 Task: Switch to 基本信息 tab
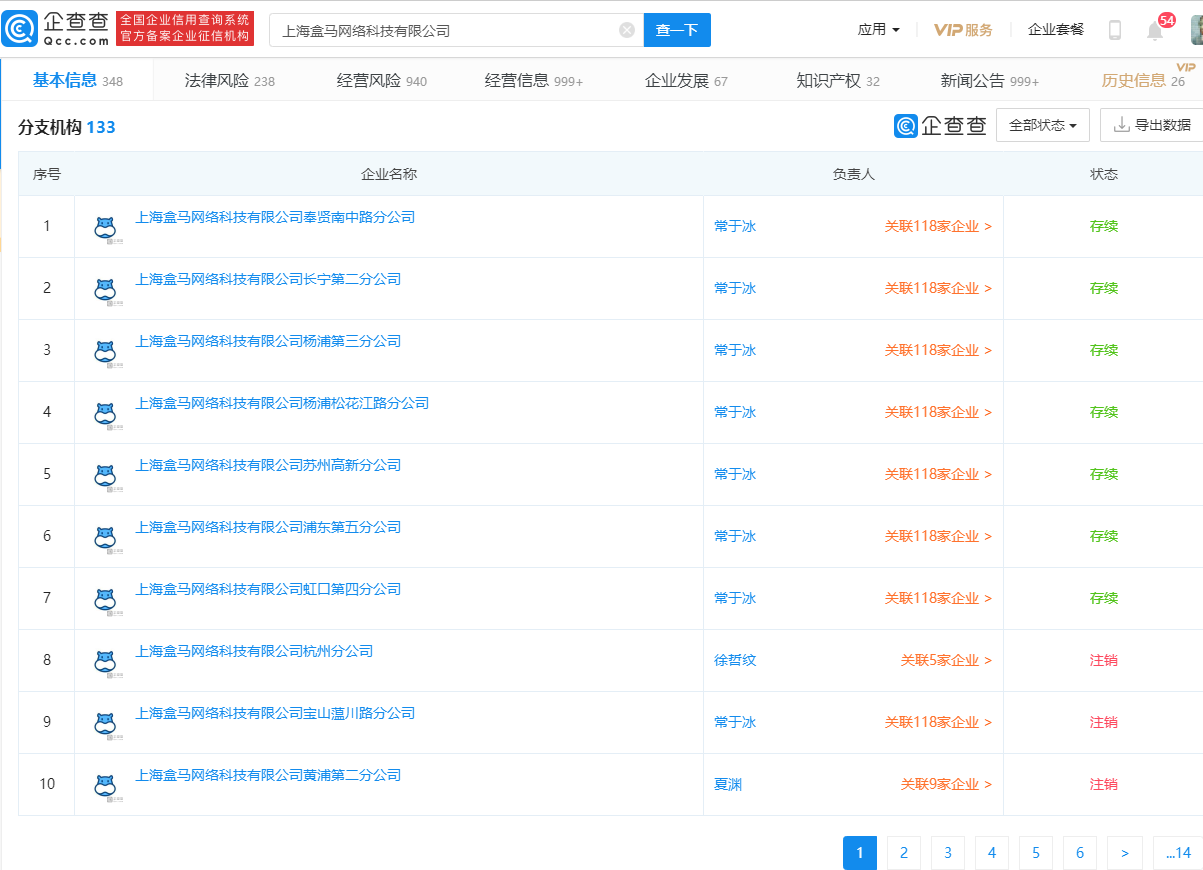click(77, 80)
